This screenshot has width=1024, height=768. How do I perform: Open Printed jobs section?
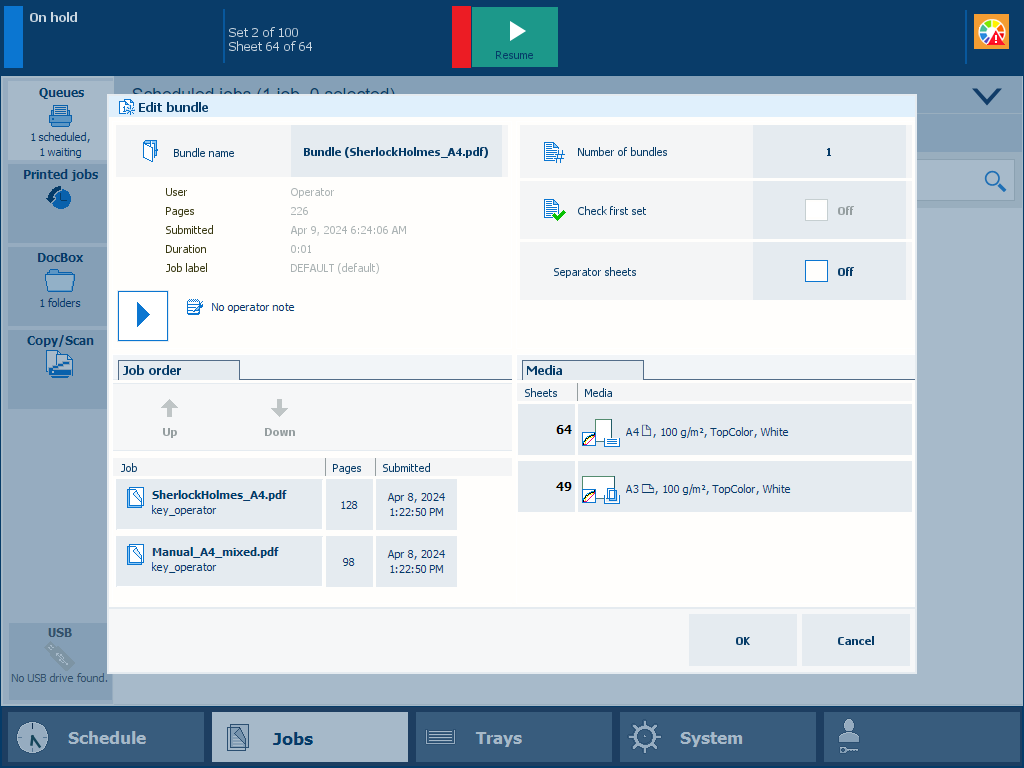60,190
